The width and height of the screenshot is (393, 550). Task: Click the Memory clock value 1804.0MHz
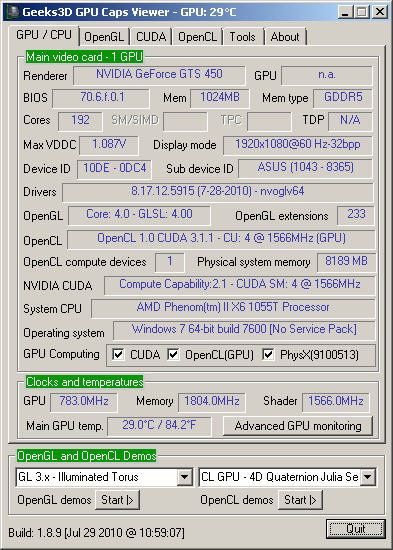click(x=212, y=402)
